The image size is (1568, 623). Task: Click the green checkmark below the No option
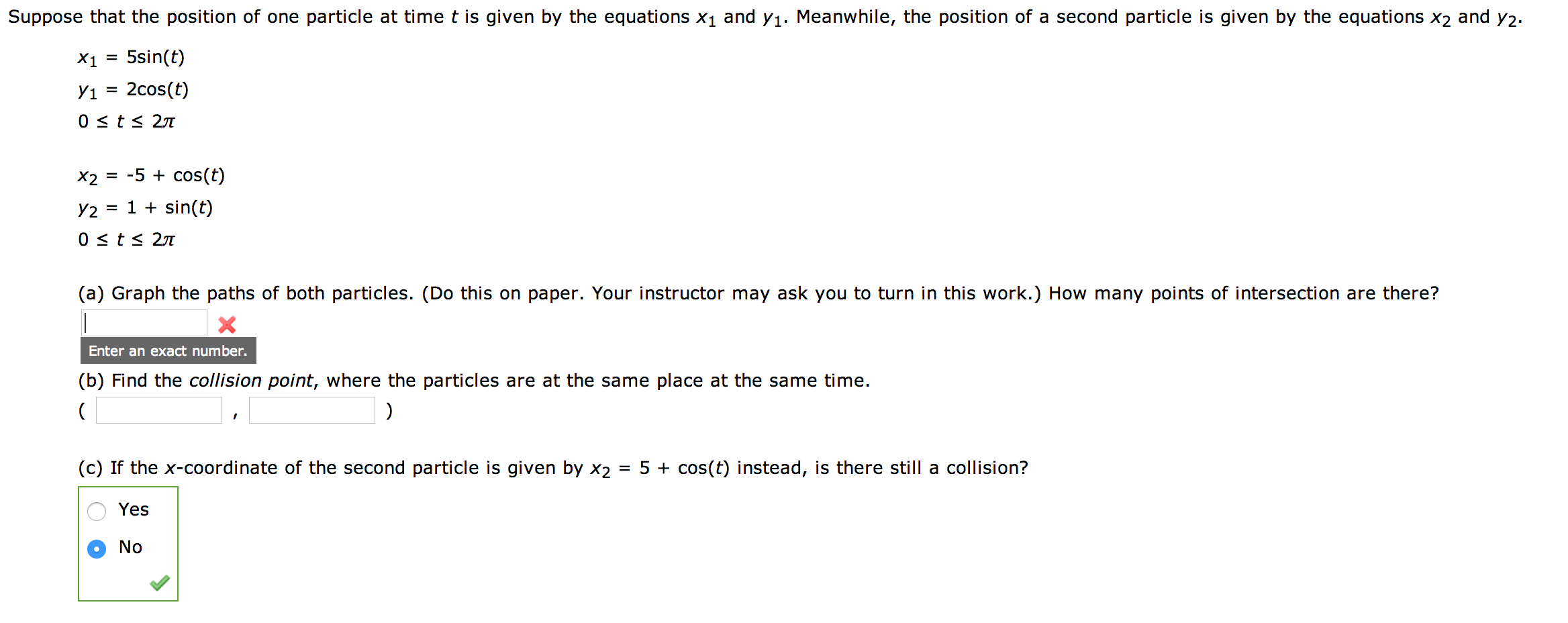(x=160, y=583)
